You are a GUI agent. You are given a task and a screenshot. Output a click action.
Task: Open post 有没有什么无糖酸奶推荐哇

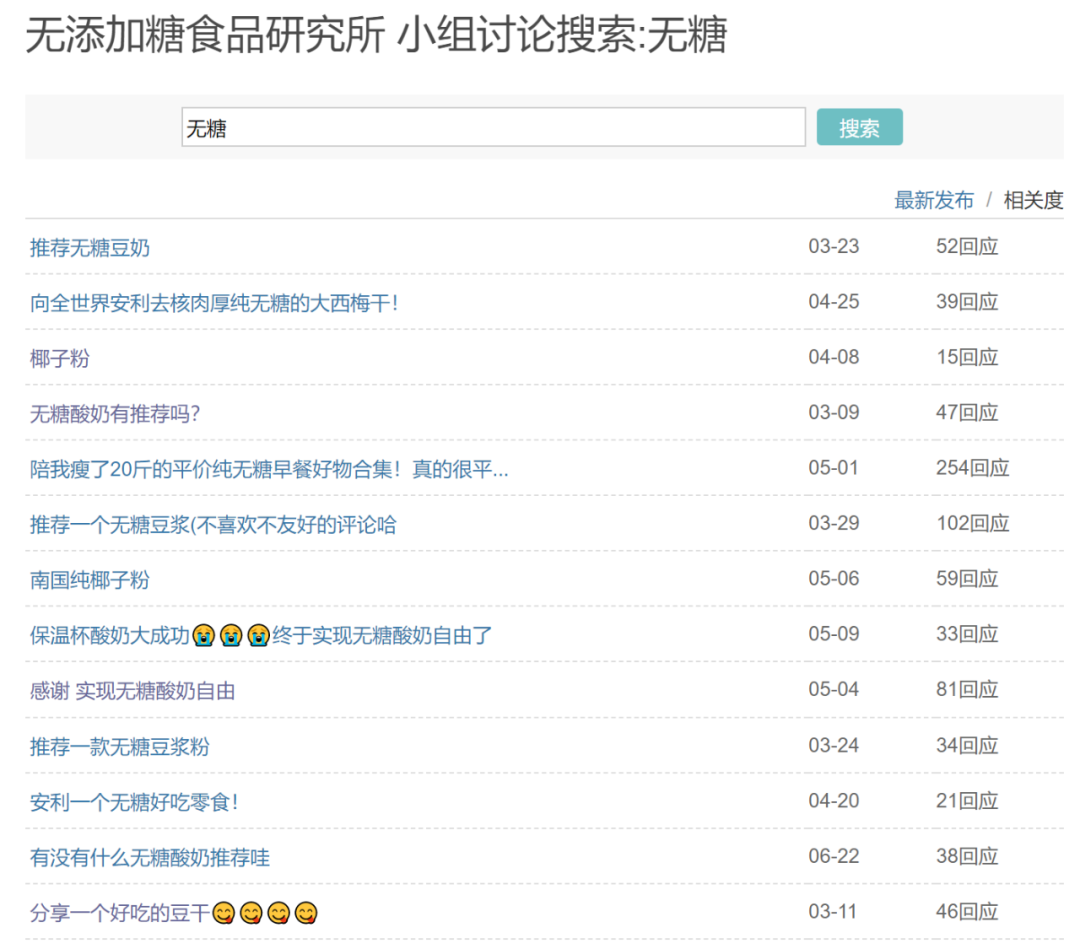pos(150,857)
